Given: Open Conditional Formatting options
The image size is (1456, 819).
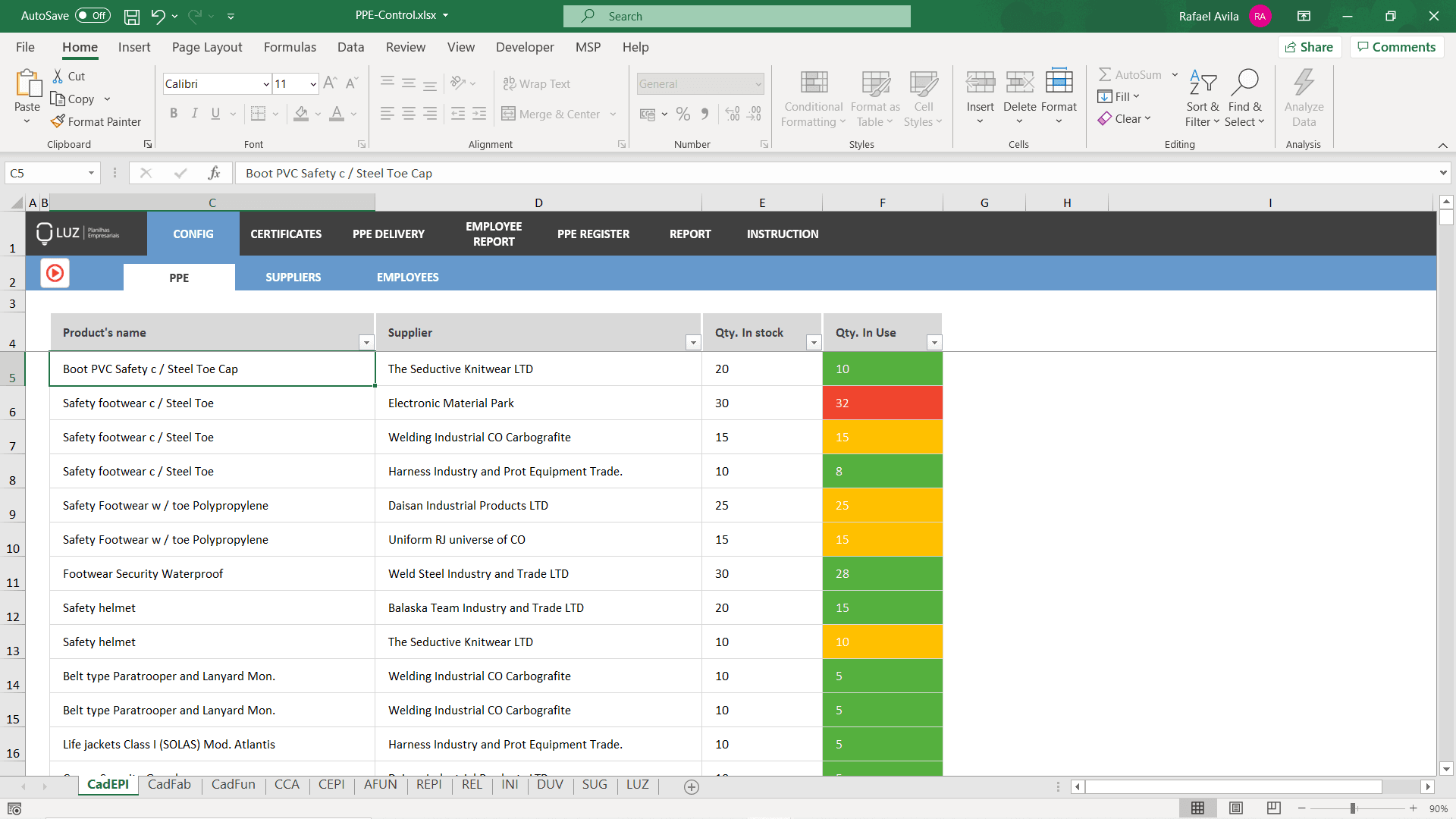Looking at the screenshot, I should [x=812, y=99].
